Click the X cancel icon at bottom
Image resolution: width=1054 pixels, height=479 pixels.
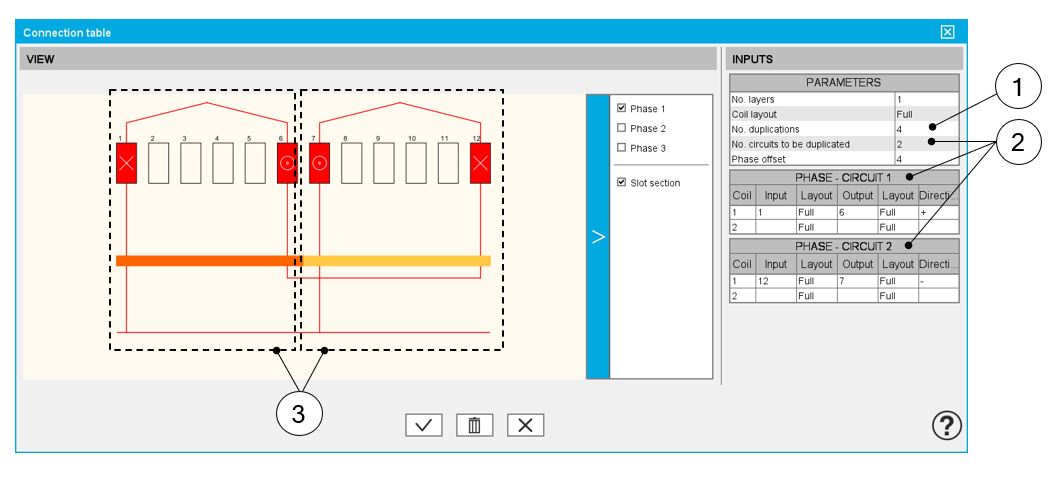tap(526, 424)
